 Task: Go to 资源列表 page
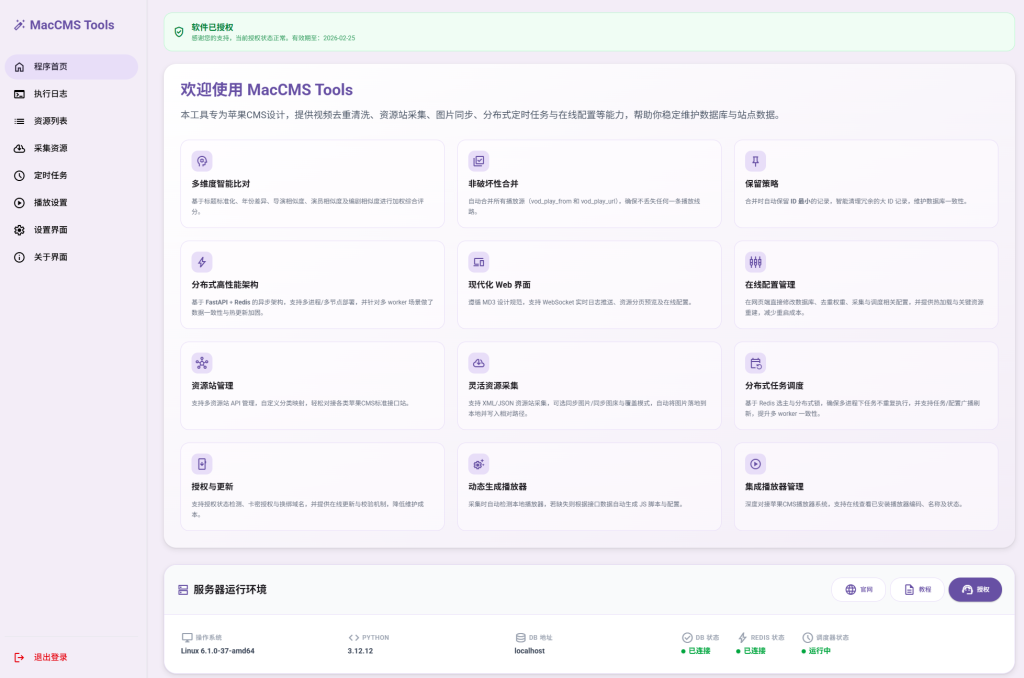point(50,121)
